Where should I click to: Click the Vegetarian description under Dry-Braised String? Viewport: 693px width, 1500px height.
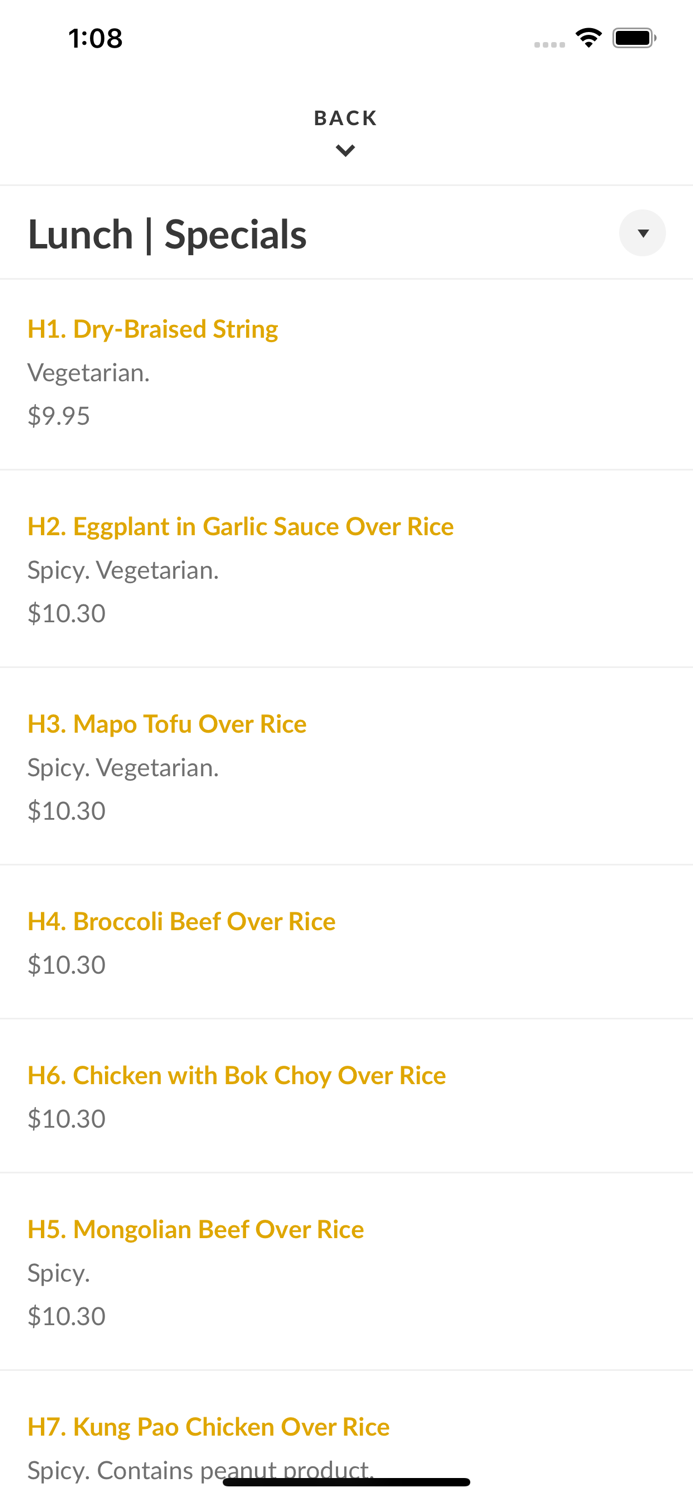click(88, 373)
